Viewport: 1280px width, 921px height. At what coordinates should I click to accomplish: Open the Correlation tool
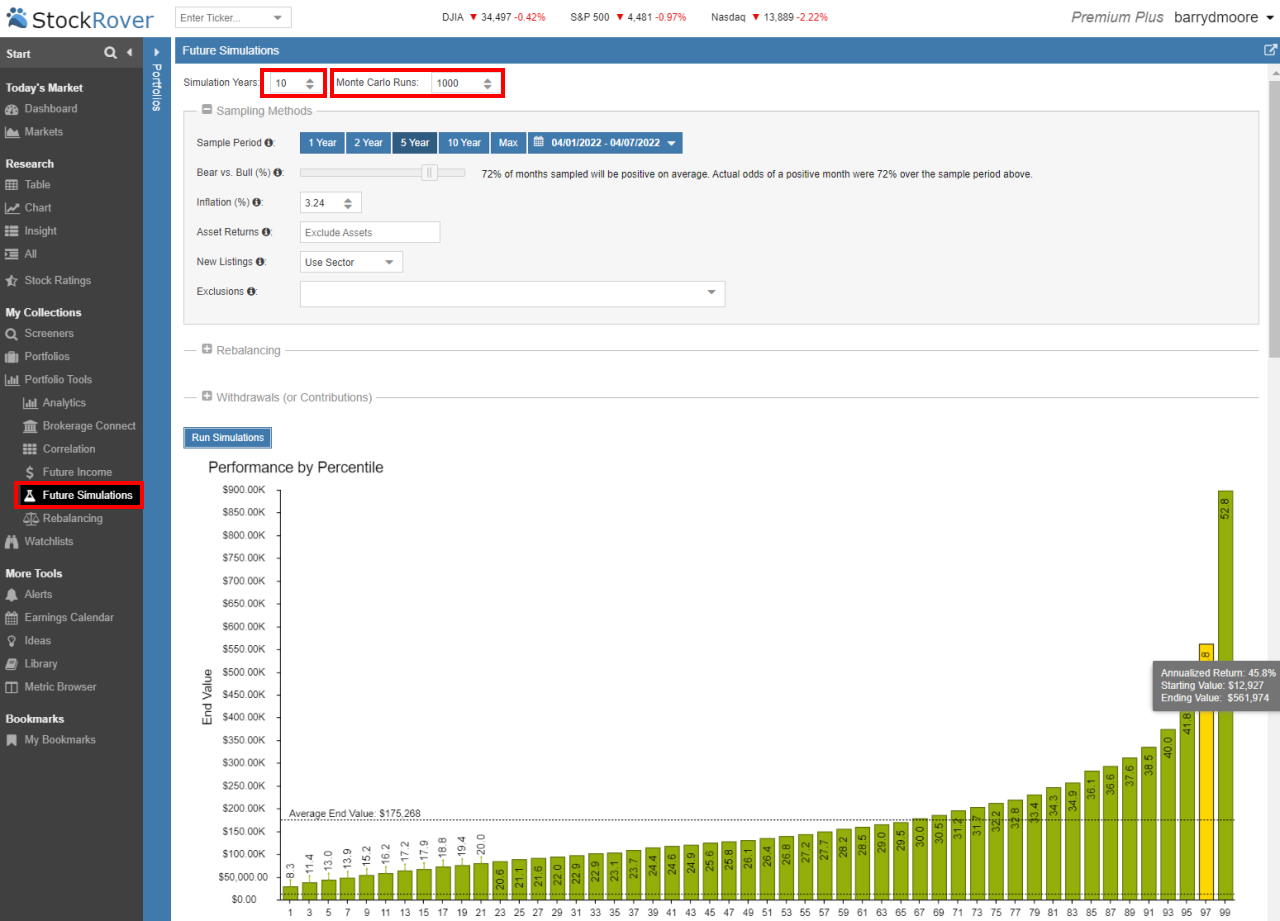(70, 448)
